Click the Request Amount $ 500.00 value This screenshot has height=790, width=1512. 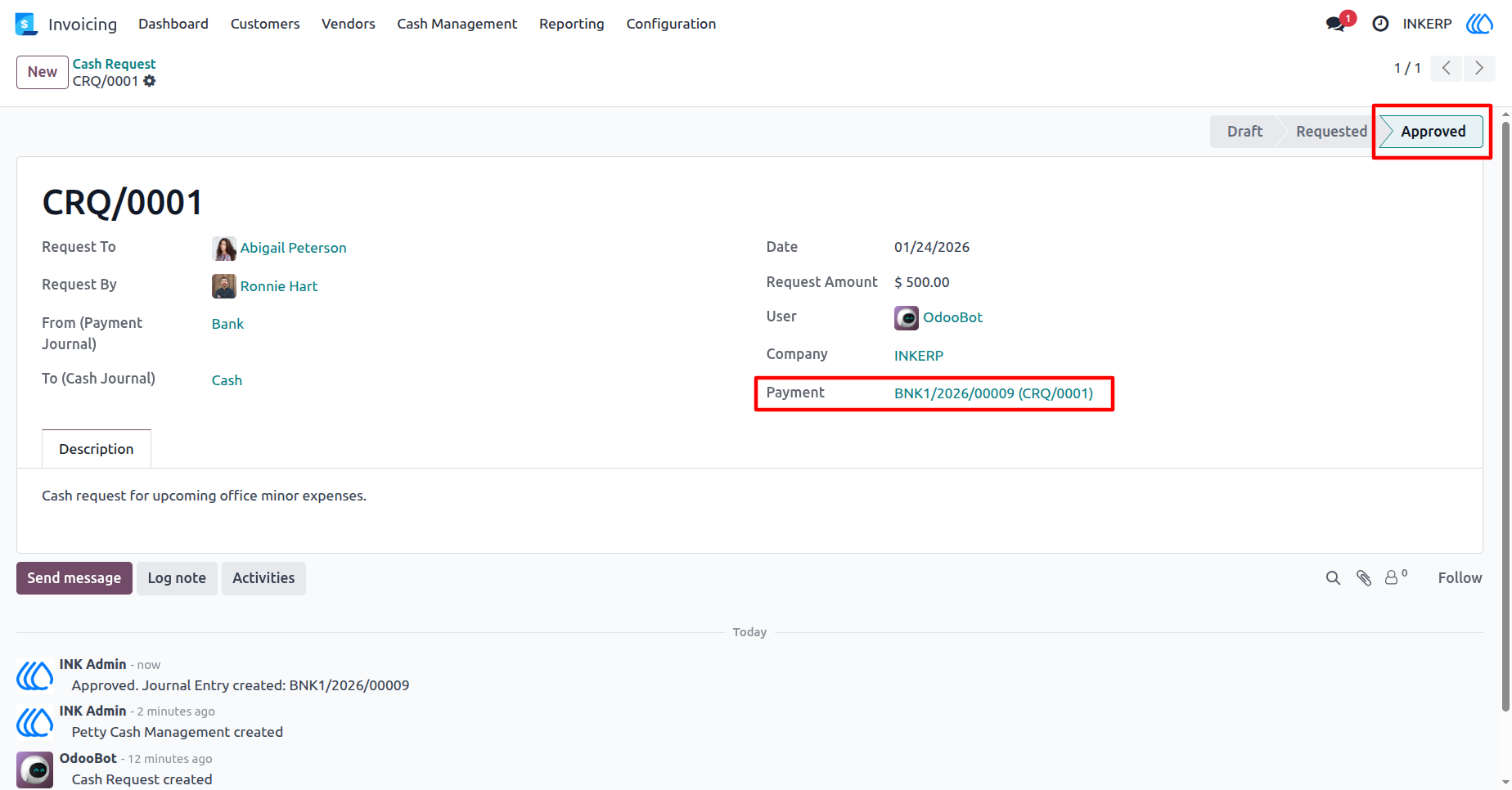point(922,282)
